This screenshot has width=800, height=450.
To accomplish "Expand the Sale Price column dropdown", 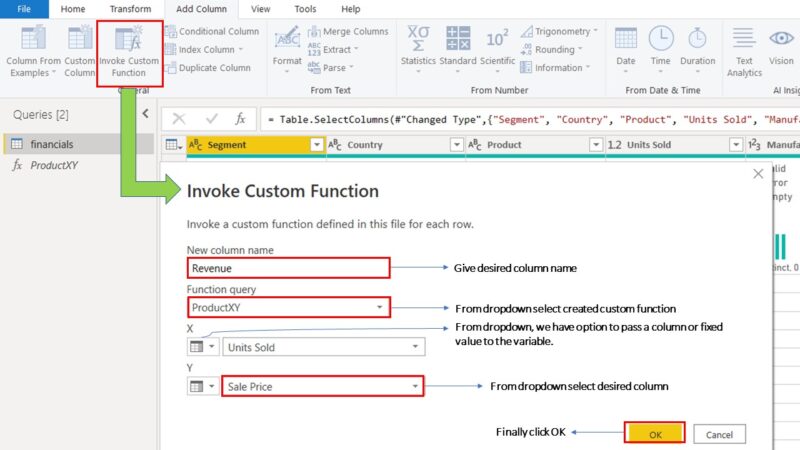I will click(411, 386).
